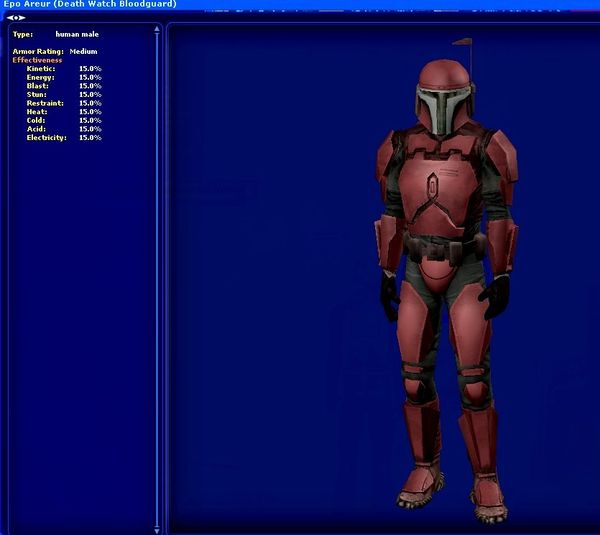Click the scroll up arrow in stats panel
The image size is (600, 535).
point(157,29)
